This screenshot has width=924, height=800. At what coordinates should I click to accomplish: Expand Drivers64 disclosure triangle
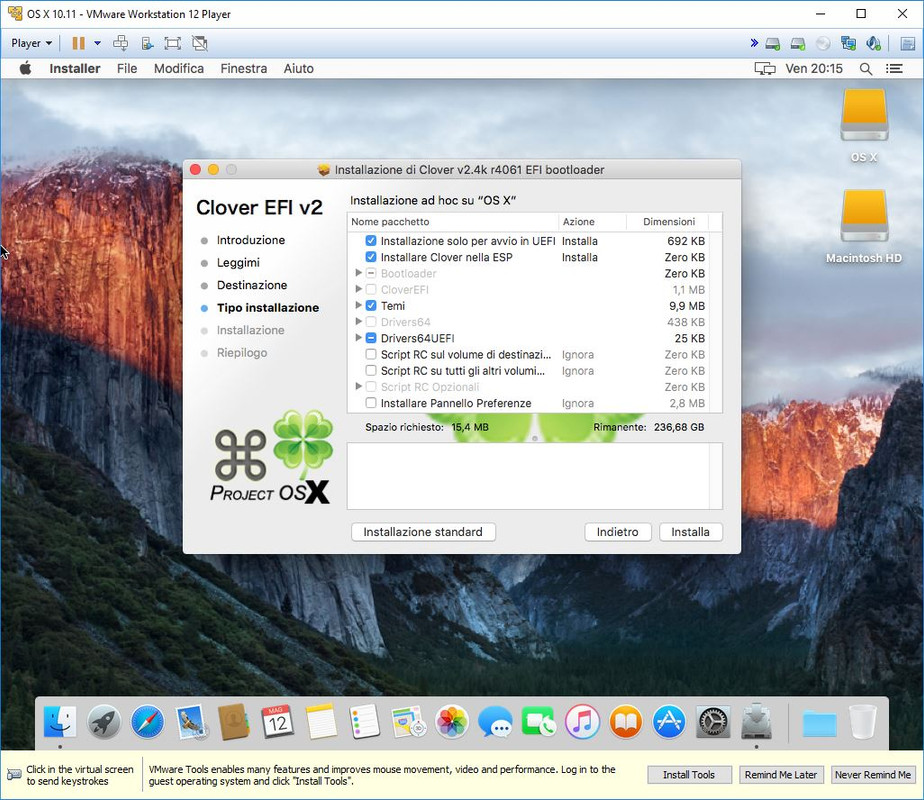pos(358,321)
